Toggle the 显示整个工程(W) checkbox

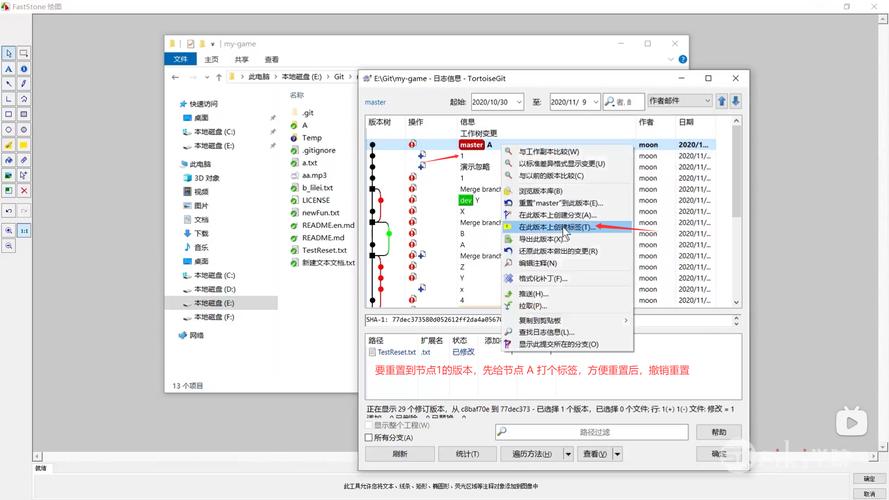point(369,425)
